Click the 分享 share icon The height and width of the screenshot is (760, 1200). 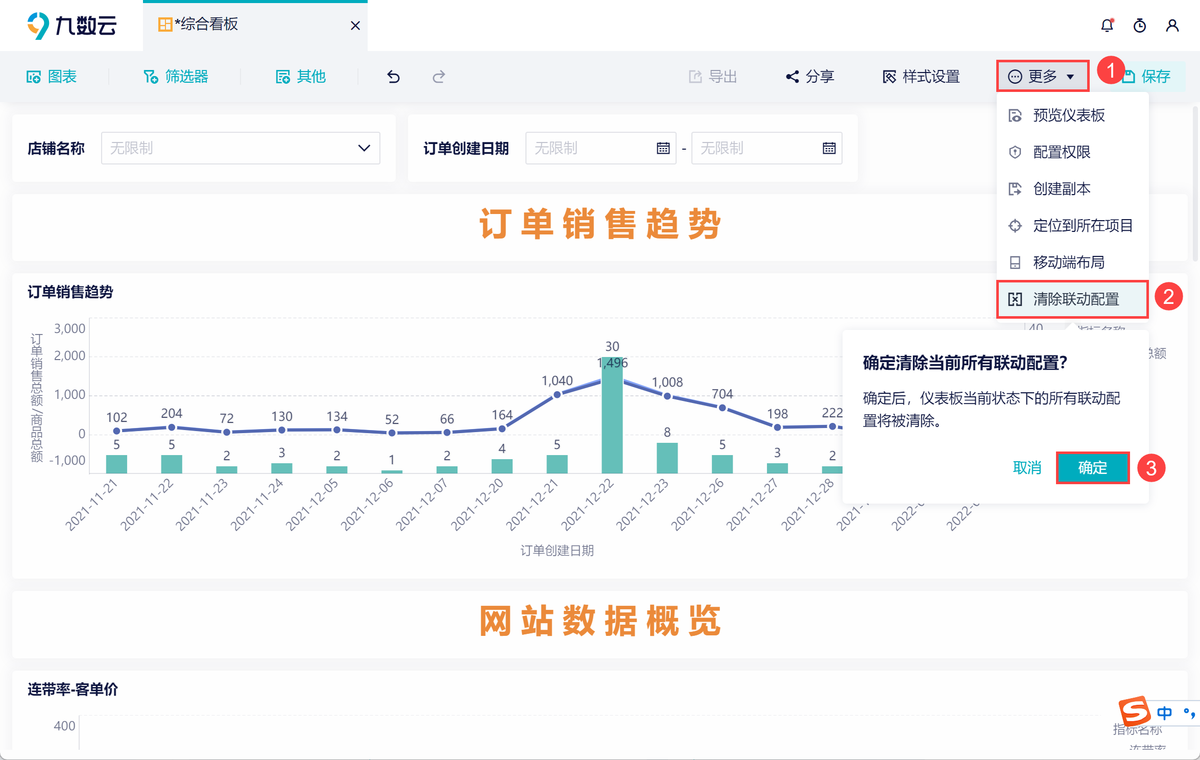pyautogui.click(x=808, y=75)
